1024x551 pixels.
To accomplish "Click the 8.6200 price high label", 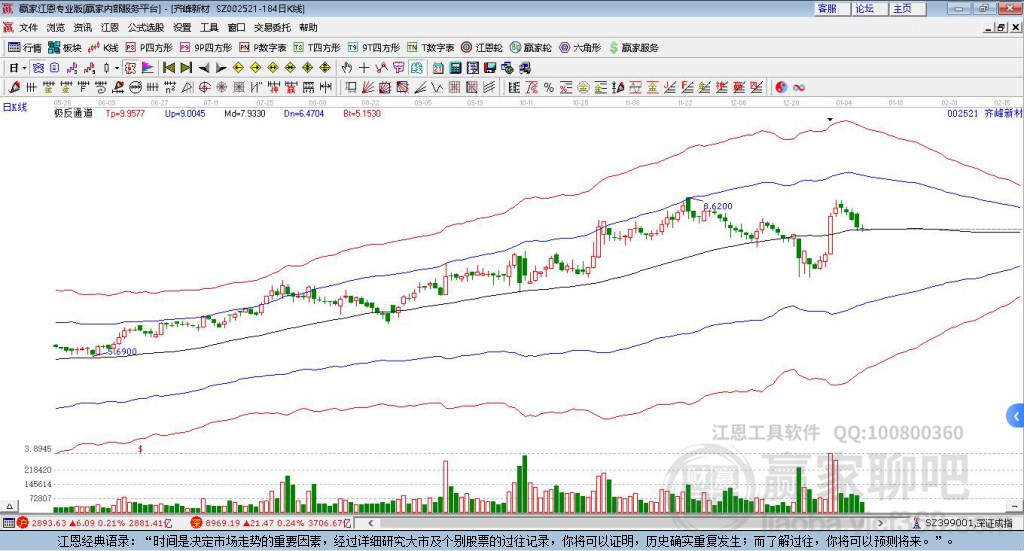I will coord(718,206).
